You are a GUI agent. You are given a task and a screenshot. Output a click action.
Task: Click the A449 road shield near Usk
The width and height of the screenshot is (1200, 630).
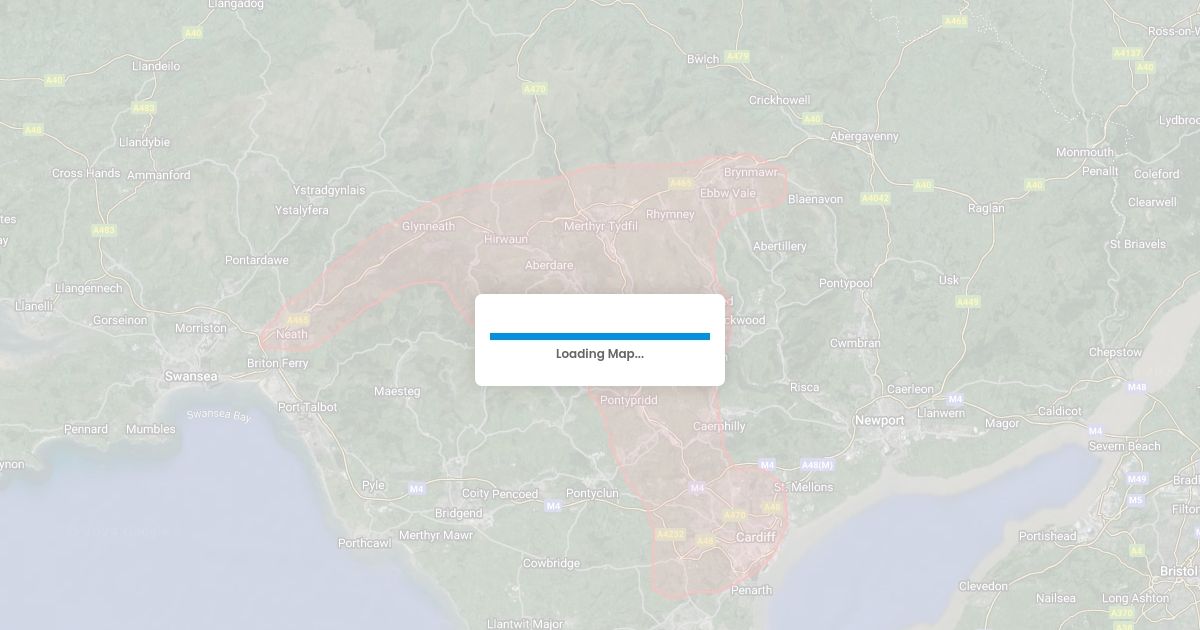967,301
